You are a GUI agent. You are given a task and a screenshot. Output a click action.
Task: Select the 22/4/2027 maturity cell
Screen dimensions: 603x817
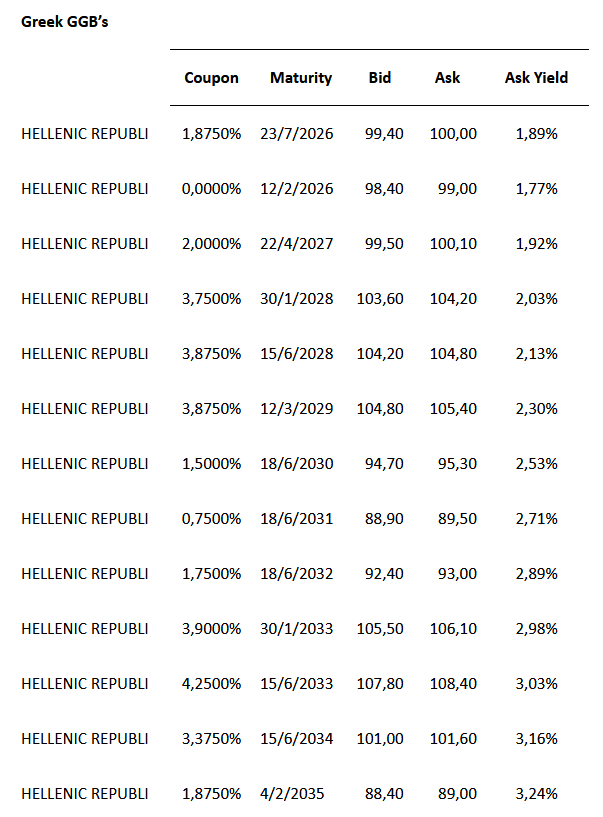click(296, 243)
